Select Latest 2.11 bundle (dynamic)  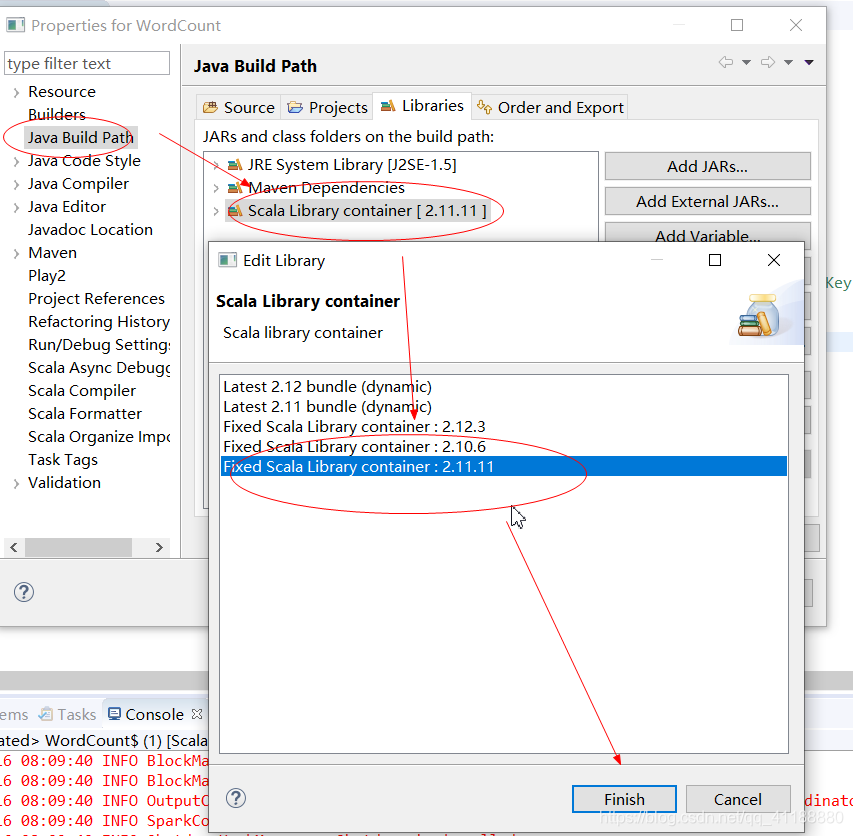tap(504, 407)
